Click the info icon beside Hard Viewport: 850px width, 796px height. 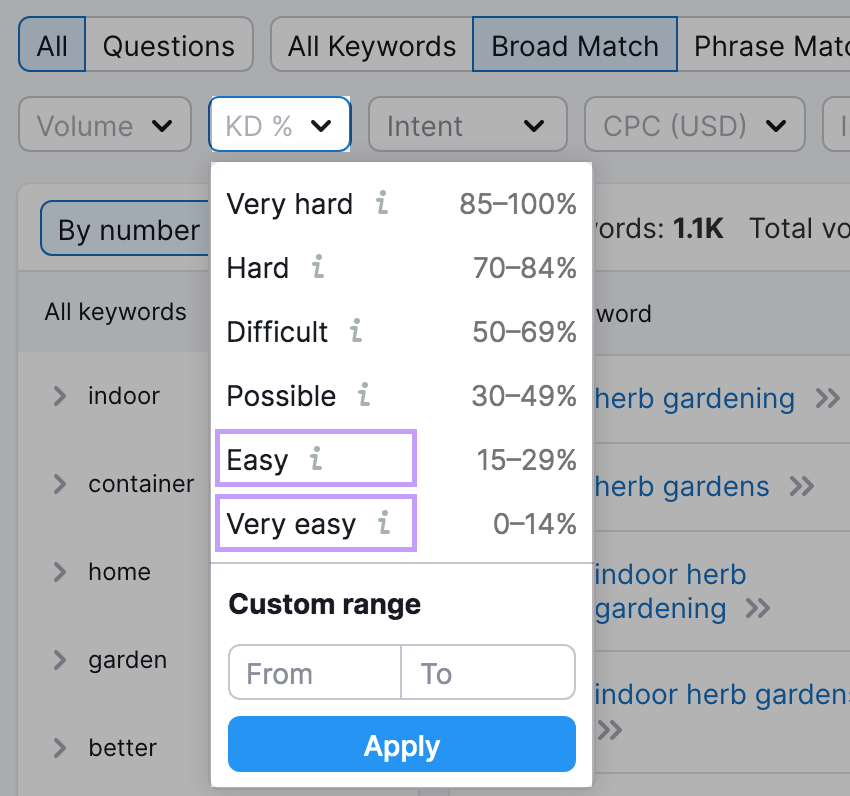coord(317,268)
